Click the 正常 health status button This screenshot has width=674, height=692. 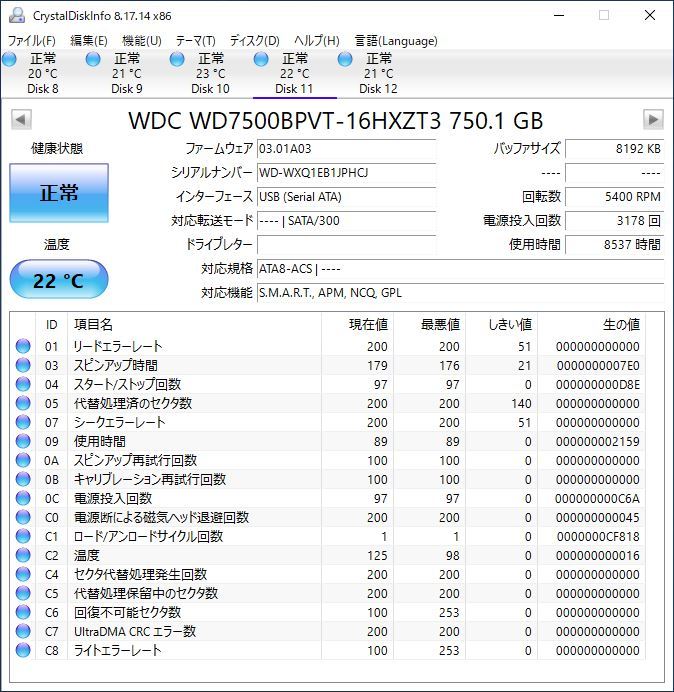(x=59, y=193)
